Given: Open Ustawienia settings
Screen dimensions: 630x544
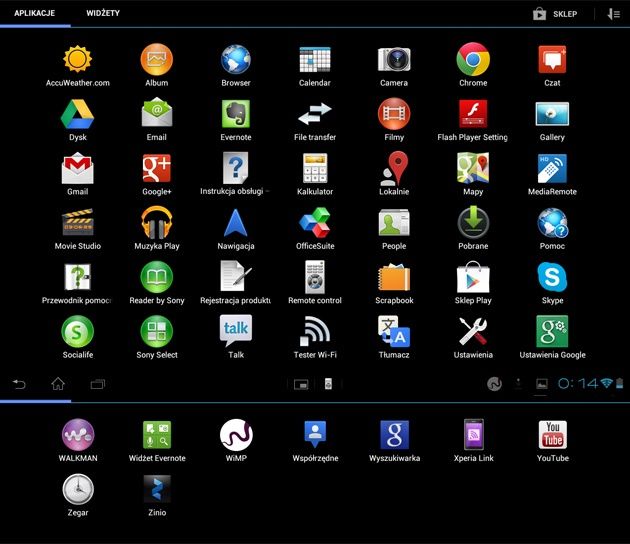Looking at the screenshot, I should (x=473, y=332).
